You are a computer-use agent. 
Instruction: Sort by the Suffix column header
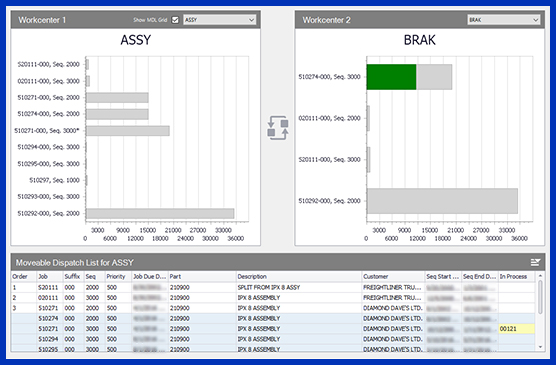pos(73,276)
